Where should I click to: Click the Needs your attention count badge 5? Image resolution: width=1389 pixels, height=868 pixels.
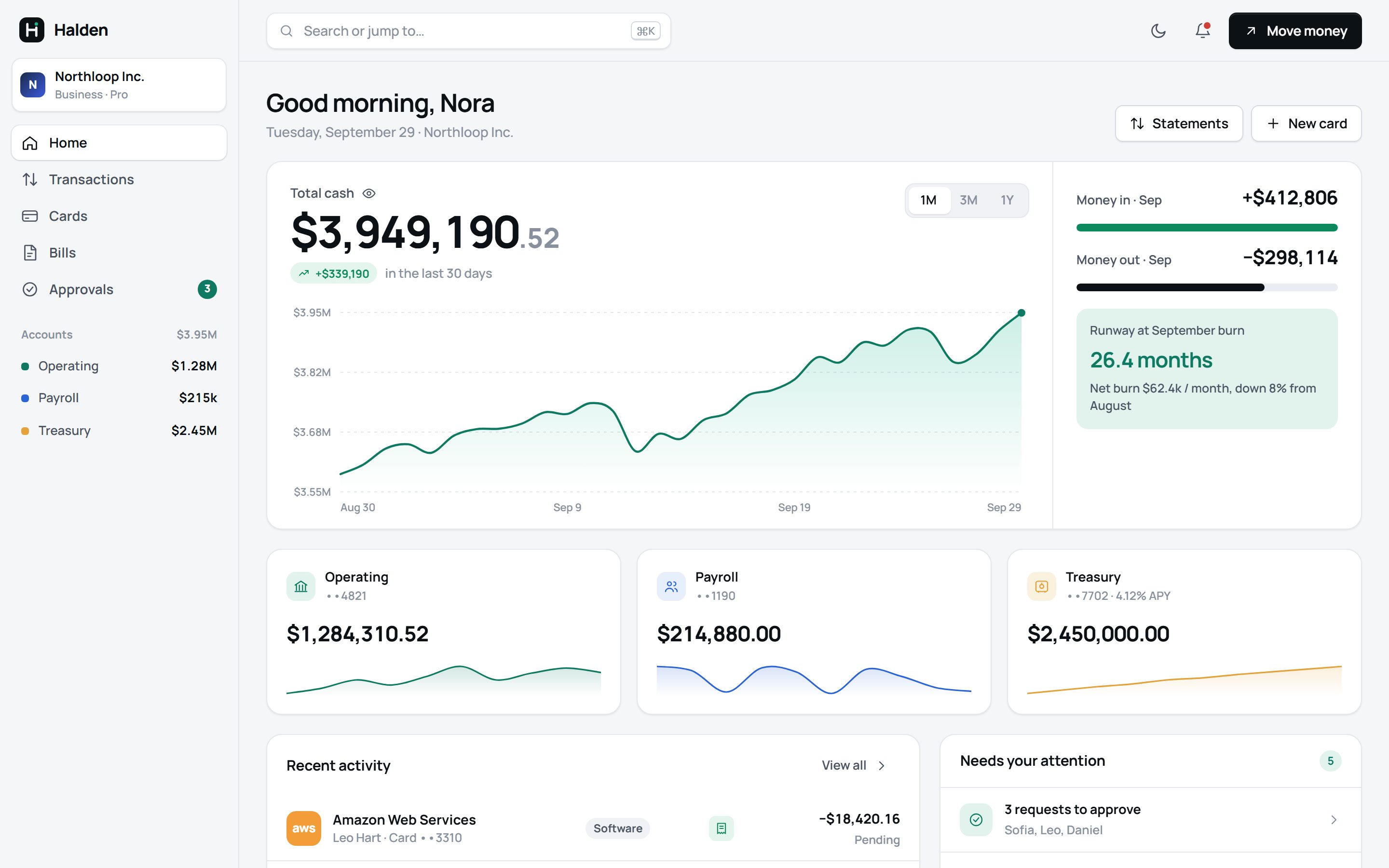click(1331, 760)
